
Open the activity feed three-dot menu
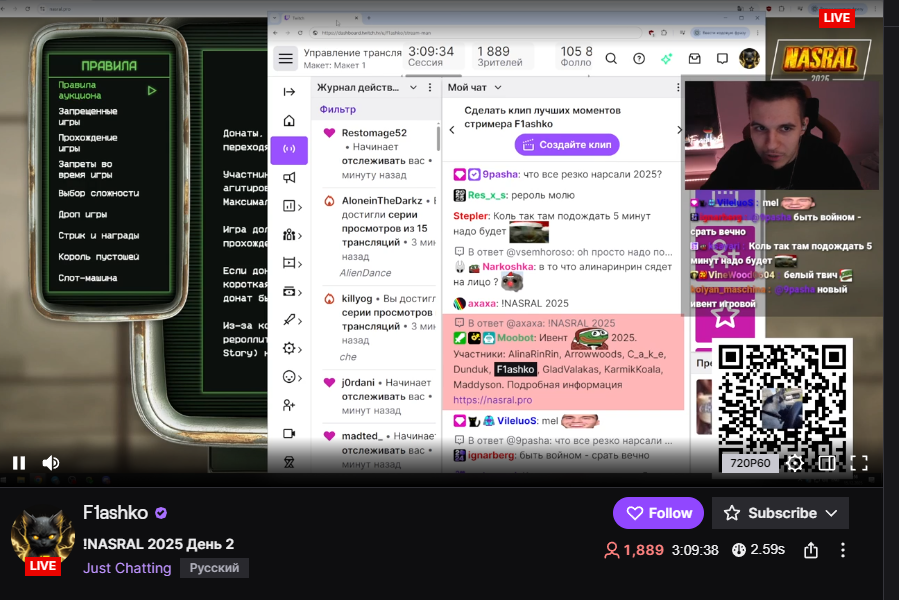(x=430, y=88)
